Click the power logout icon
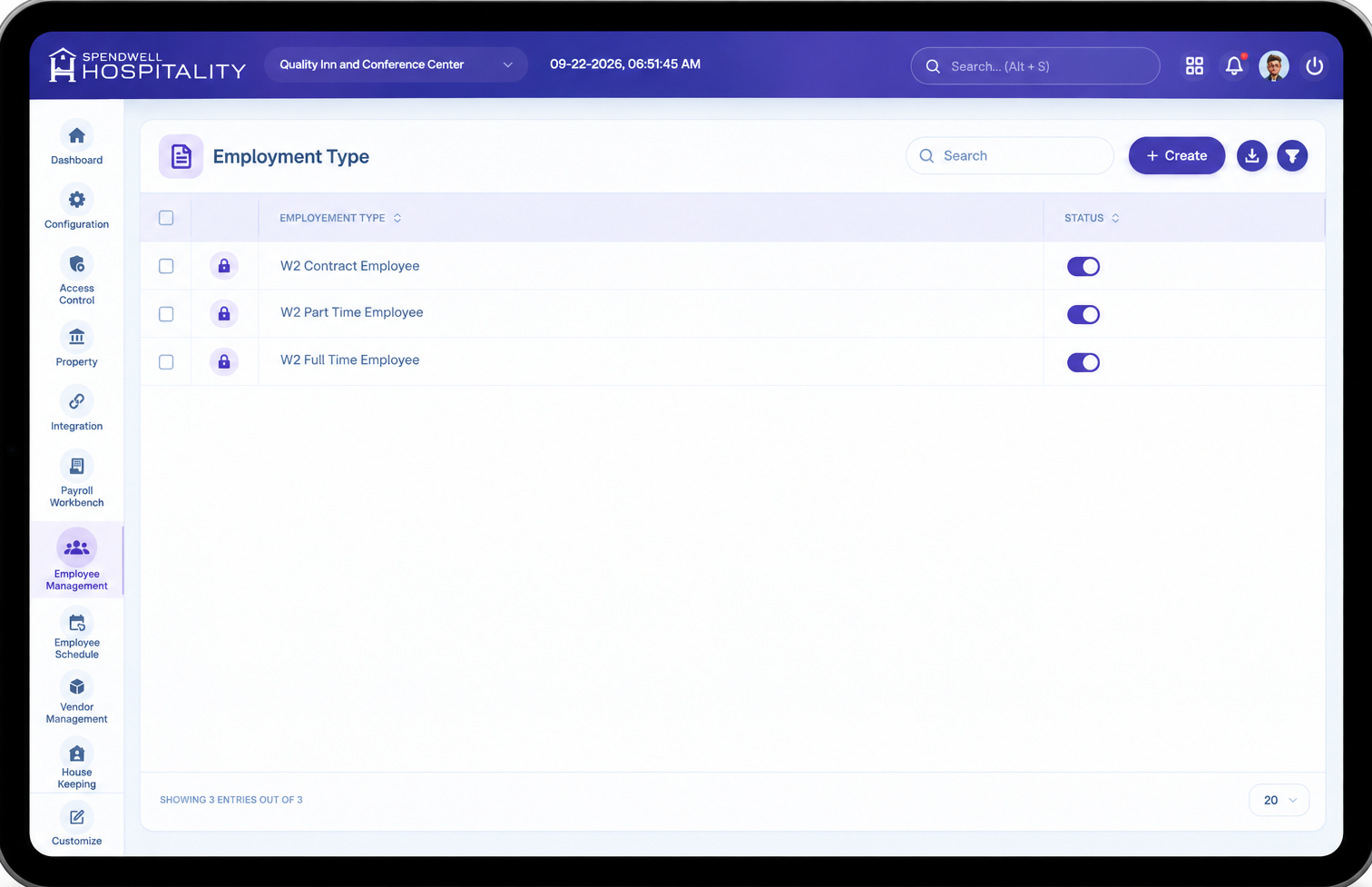Screen dimensions: 1372x887 (1314, 65)
